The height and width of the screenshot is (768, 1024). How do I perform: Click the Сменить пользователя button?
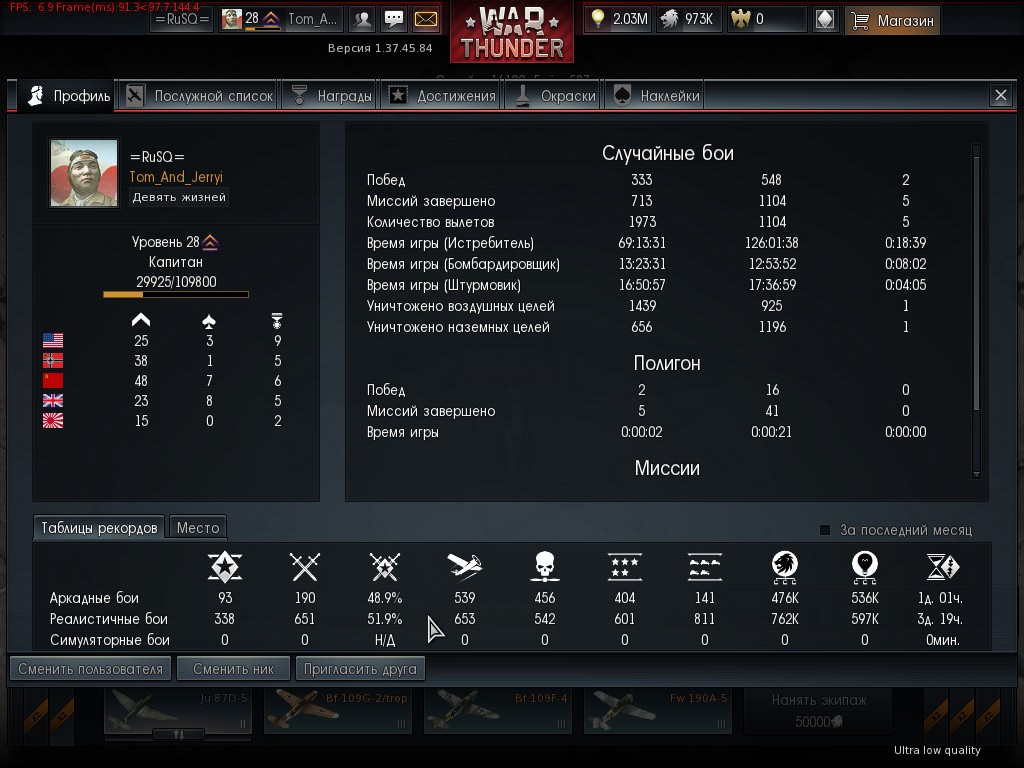point(91,669)
